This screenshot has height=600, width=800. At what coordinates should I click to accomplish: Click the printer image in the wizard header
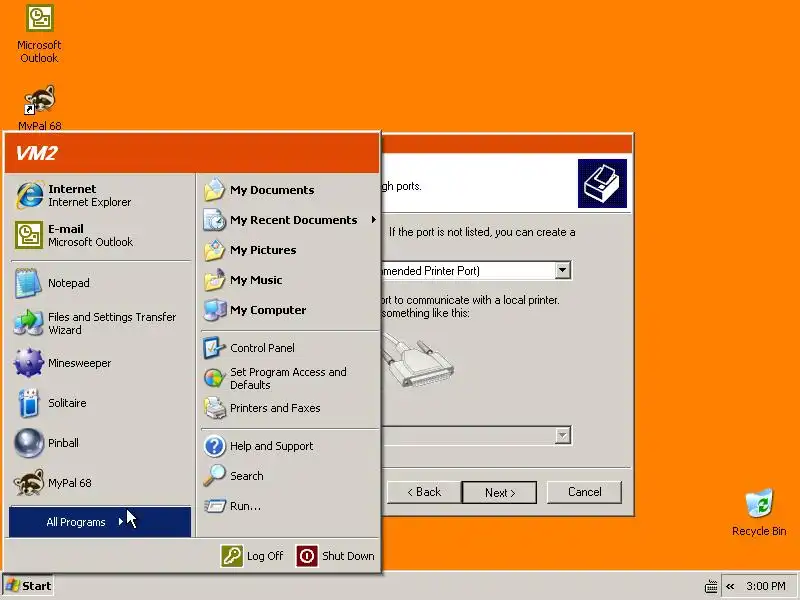tap(602, 183)
